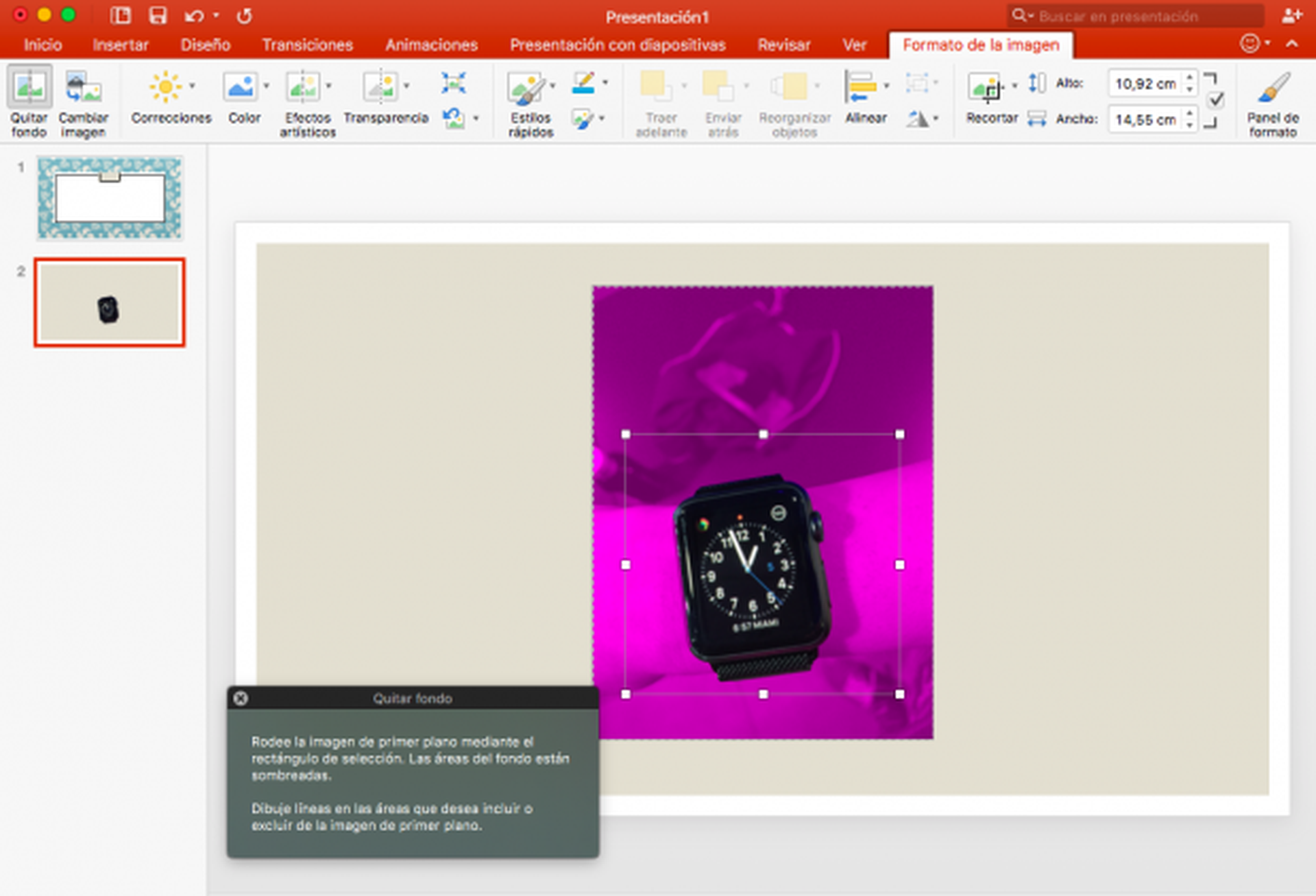Click the Compress pictures icon

click(x=454, y=83)
